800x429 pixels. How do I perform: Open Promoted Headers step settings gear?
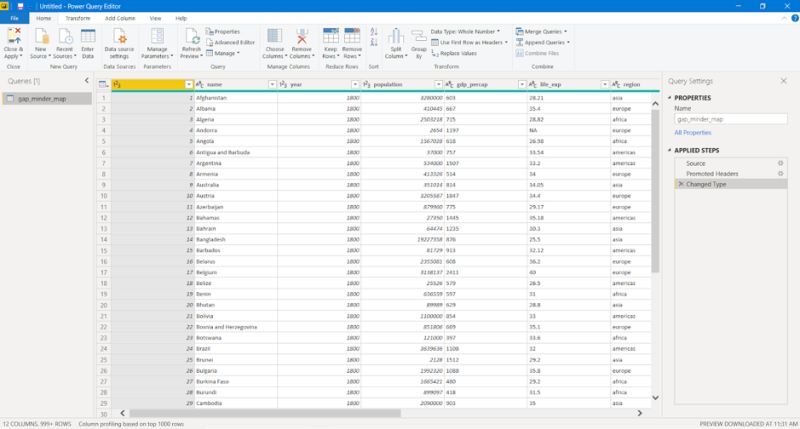[x=780, y=173]
